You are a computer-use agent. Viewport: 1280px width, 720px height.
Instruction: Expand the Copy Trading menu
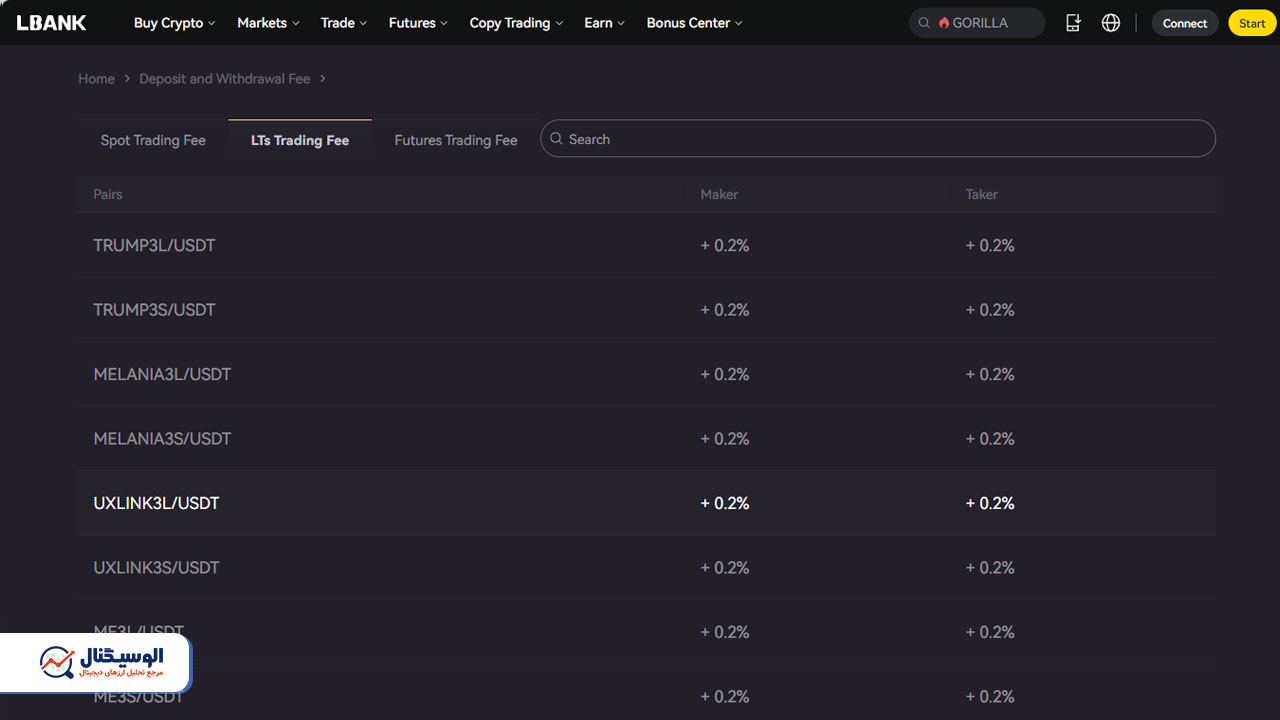516,23
